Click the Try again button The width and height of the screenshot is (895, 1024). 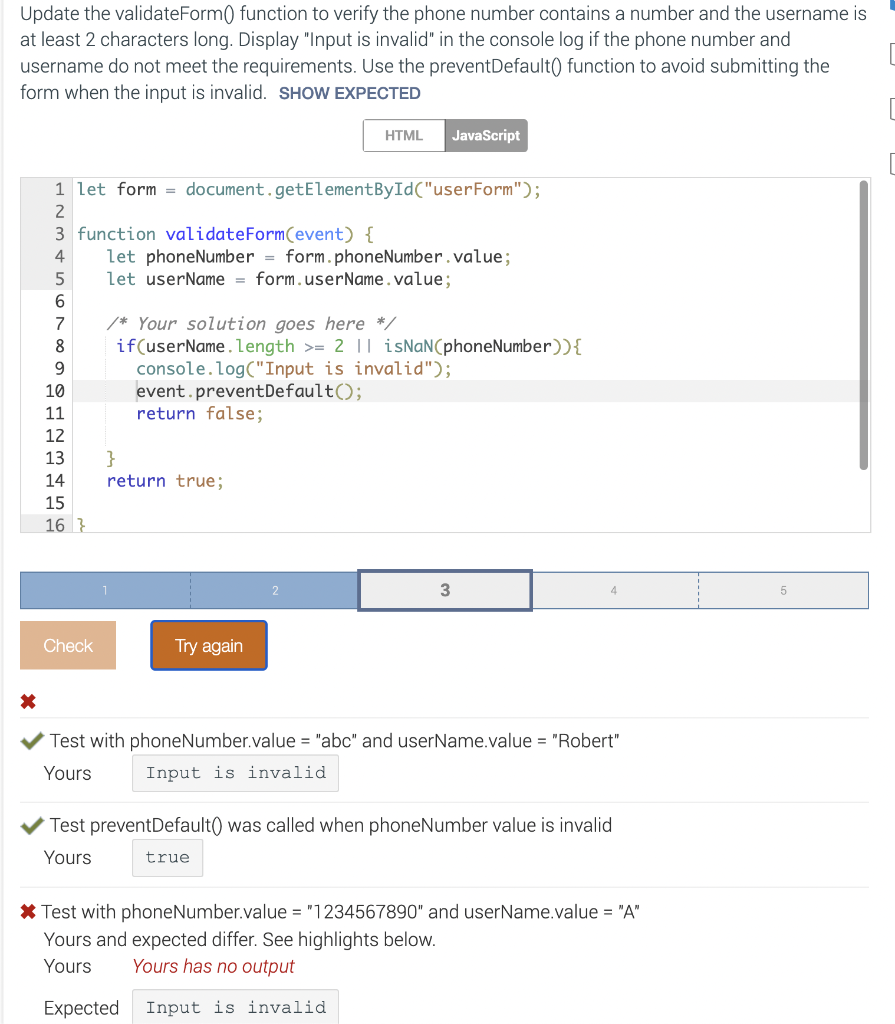pyautogui.click(x=208, y=645)
